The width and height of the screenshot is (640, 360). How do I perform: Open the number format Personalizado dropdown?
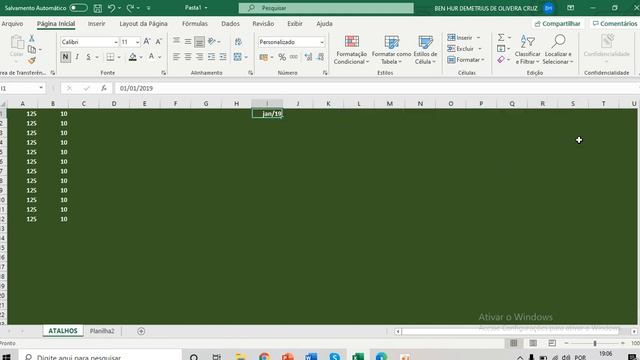coord(322,42)
